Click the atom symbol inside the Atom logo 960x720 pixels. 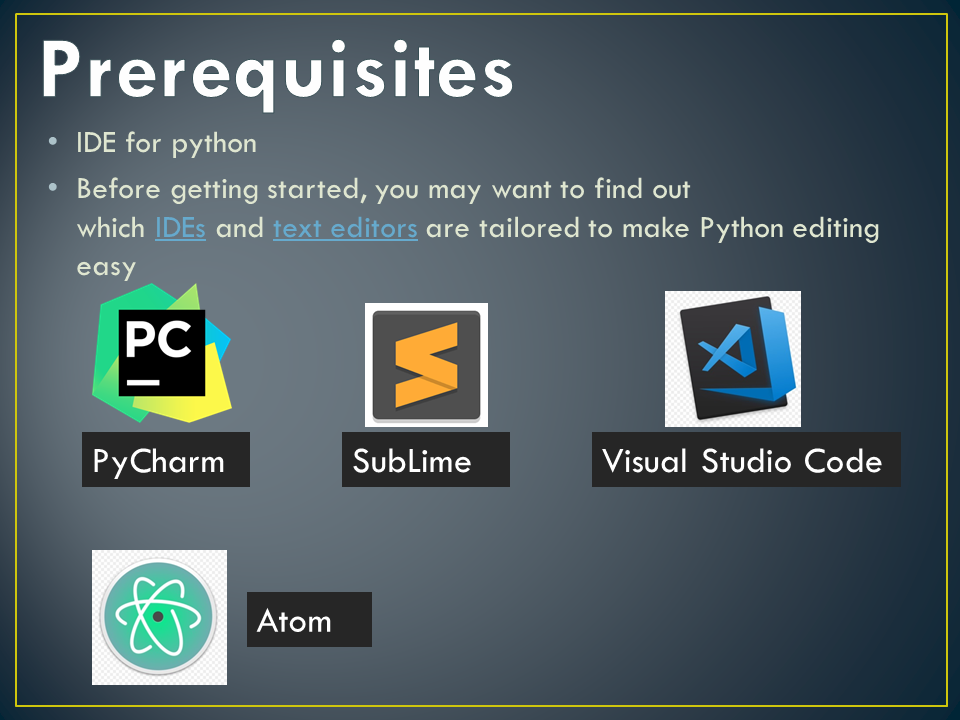tap(158, 615)
